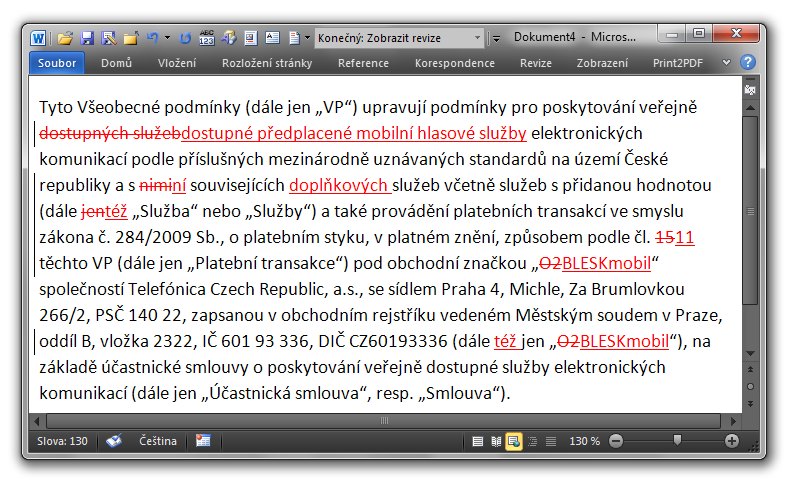This screenshot has width=795, height=484.
Task: Open the undo history dropdown arrow
Action: (167, 38)
